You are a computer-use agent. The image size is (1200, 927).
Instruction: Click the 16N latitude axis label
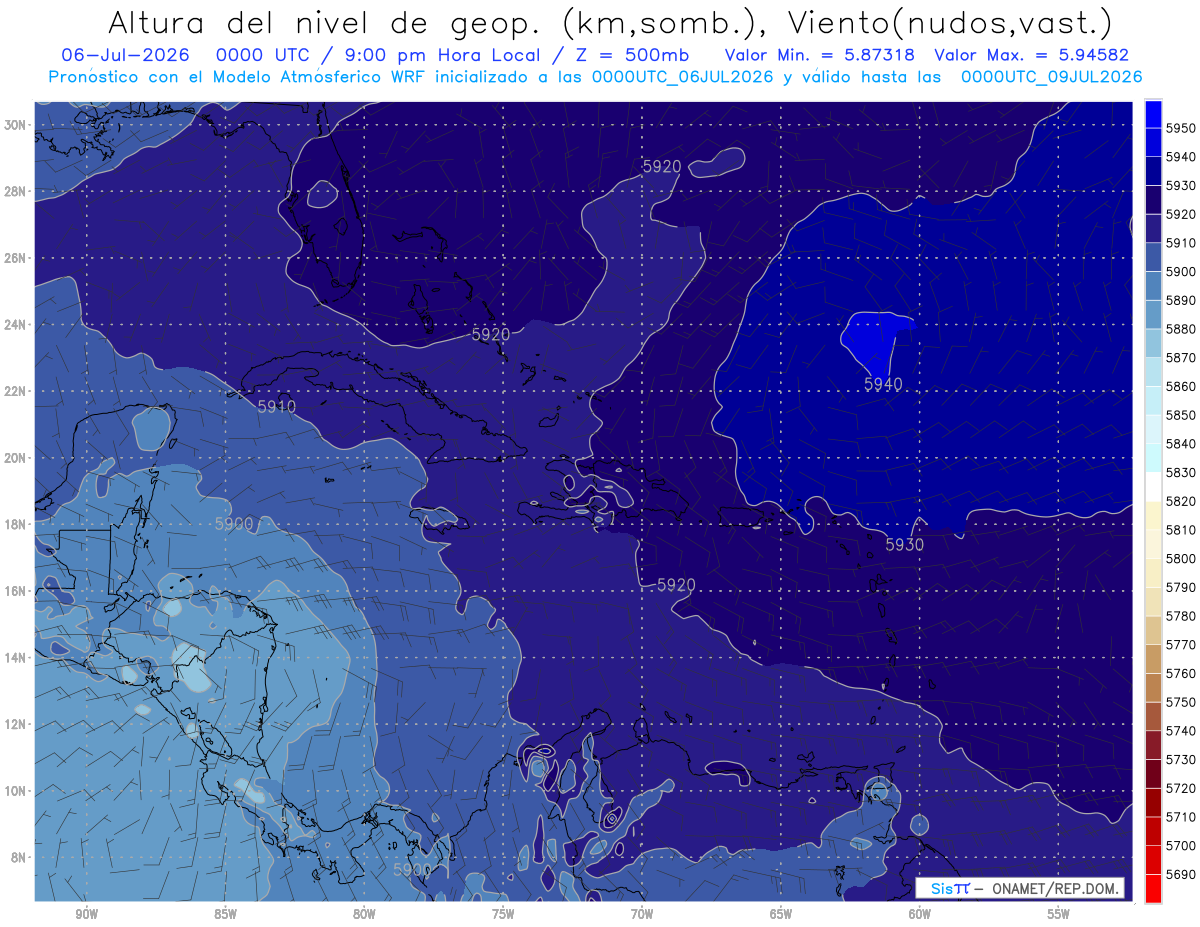tap(15, 591)
